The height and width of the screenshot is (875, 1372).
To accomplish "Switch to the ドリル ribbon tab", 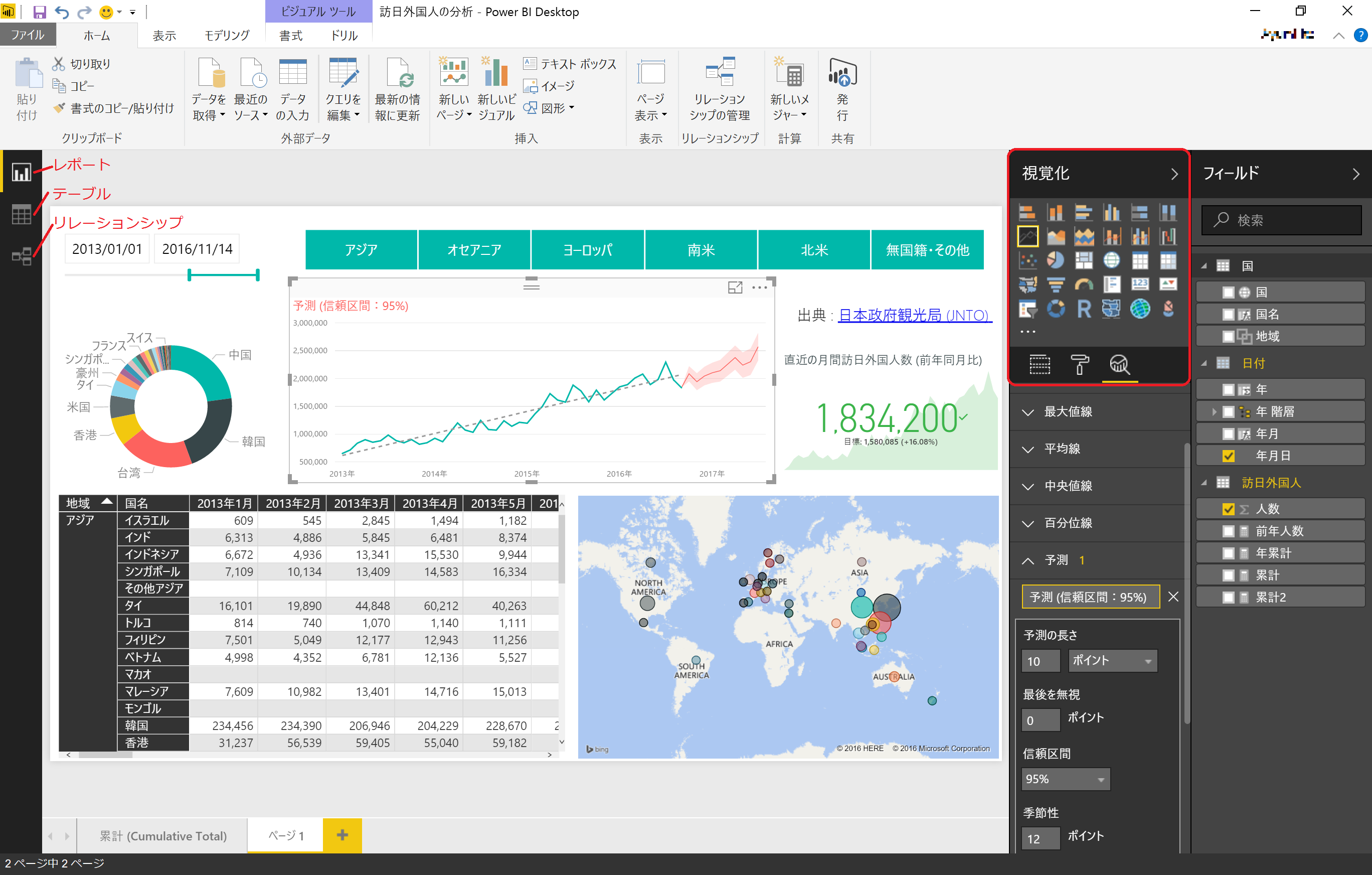I will (344, 35).
